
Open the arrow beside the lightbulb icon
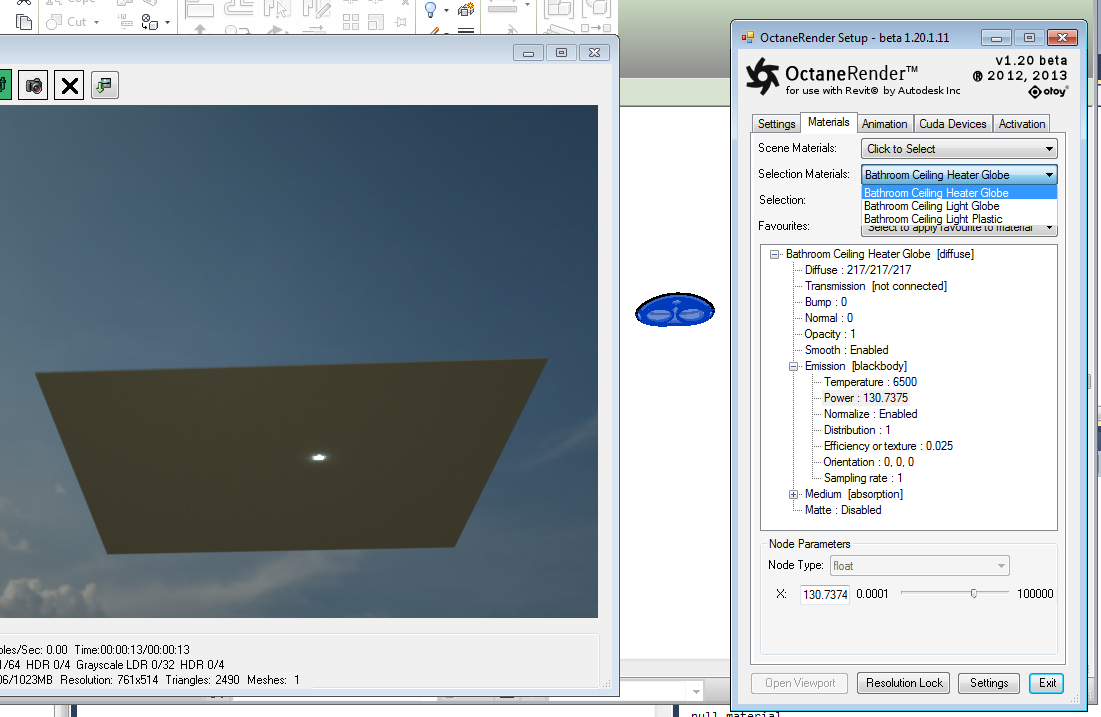(x=446, y=10)
